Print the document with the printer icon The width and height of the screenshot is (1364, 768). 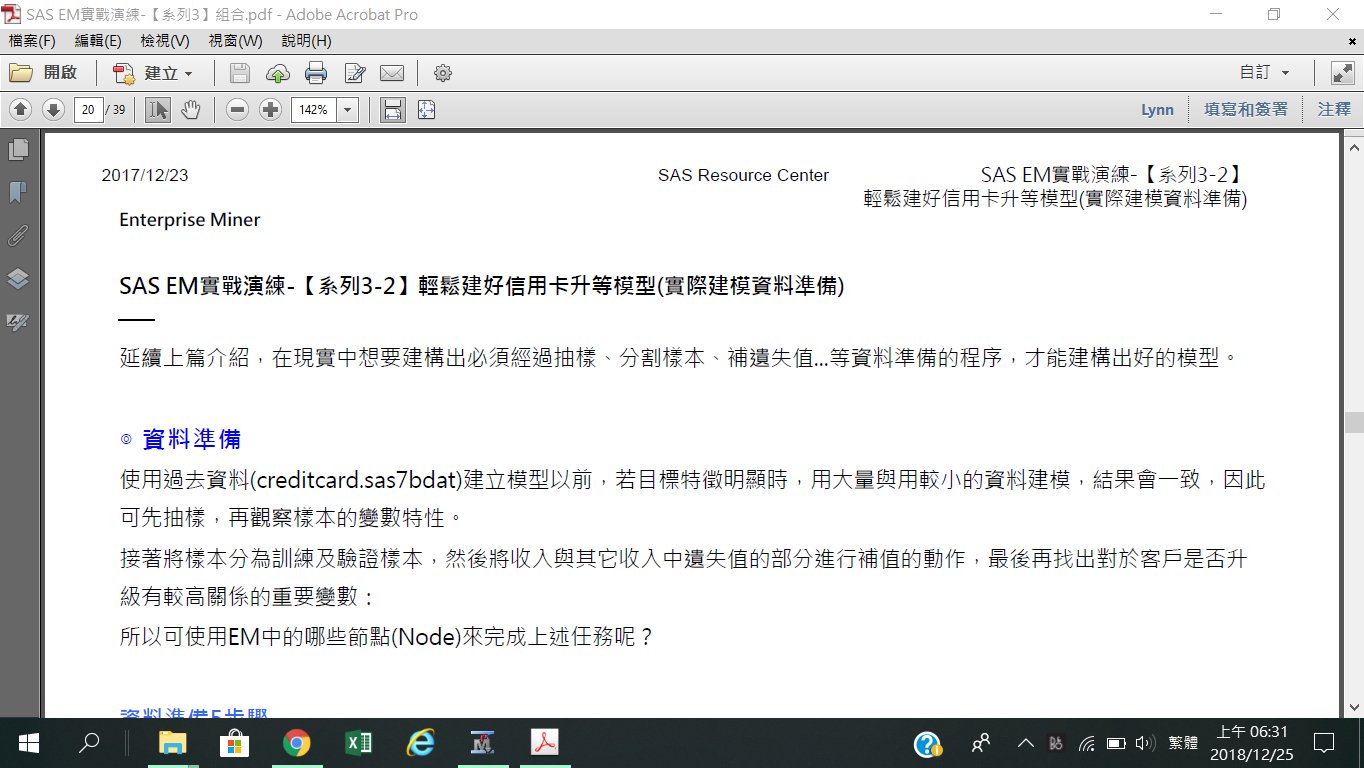click(x=316, y=73)
